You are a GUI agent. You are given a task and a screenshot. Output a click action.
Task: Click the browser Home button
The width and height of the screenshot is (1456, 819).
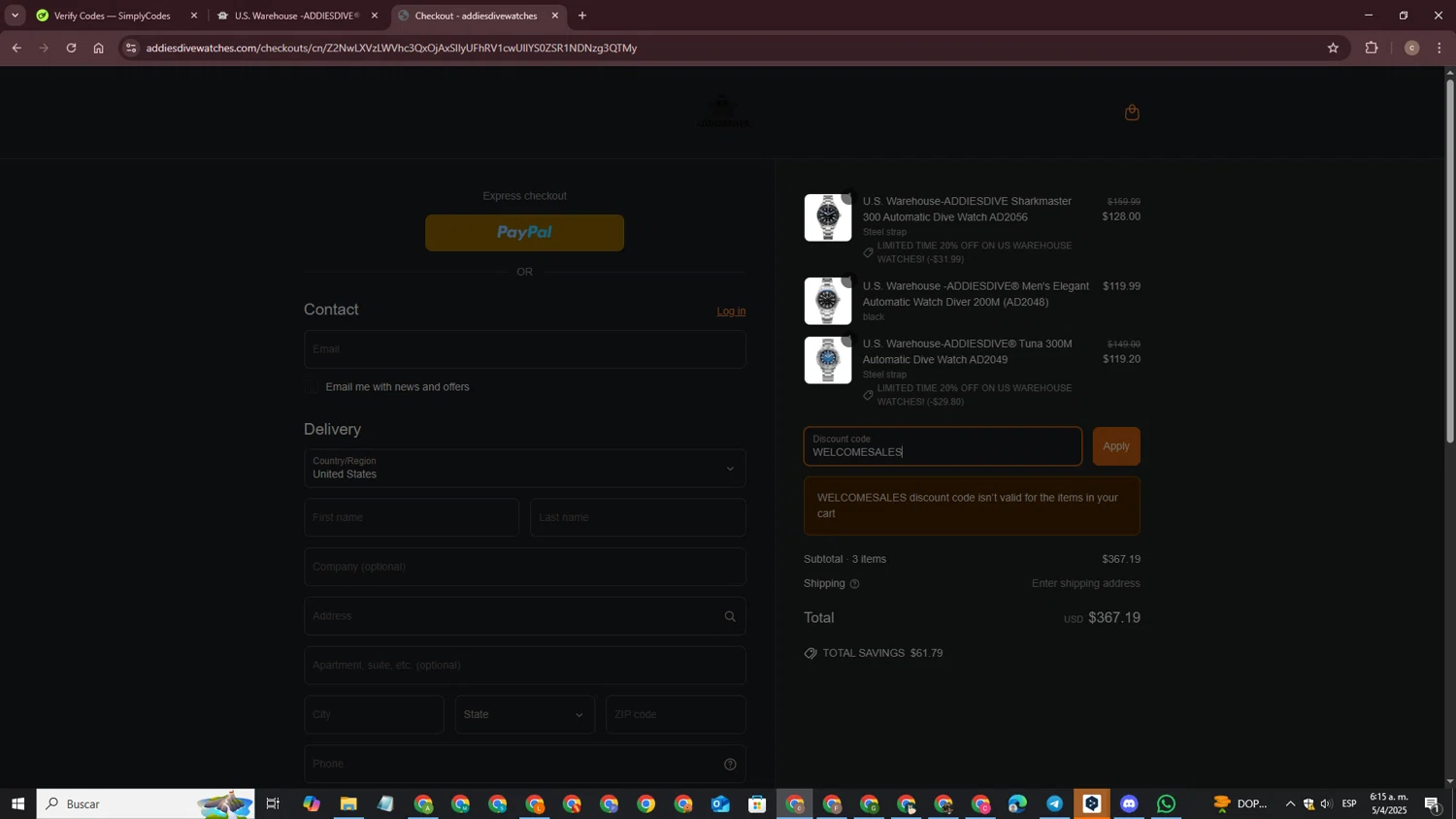98,48
